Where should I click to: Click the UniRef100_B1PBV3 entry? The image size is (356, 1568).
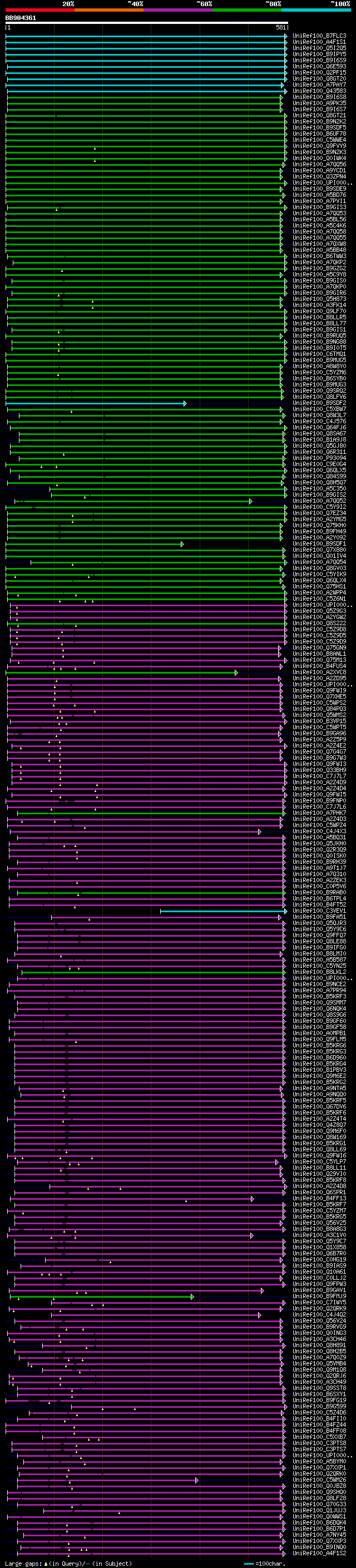coord(319,1070)
